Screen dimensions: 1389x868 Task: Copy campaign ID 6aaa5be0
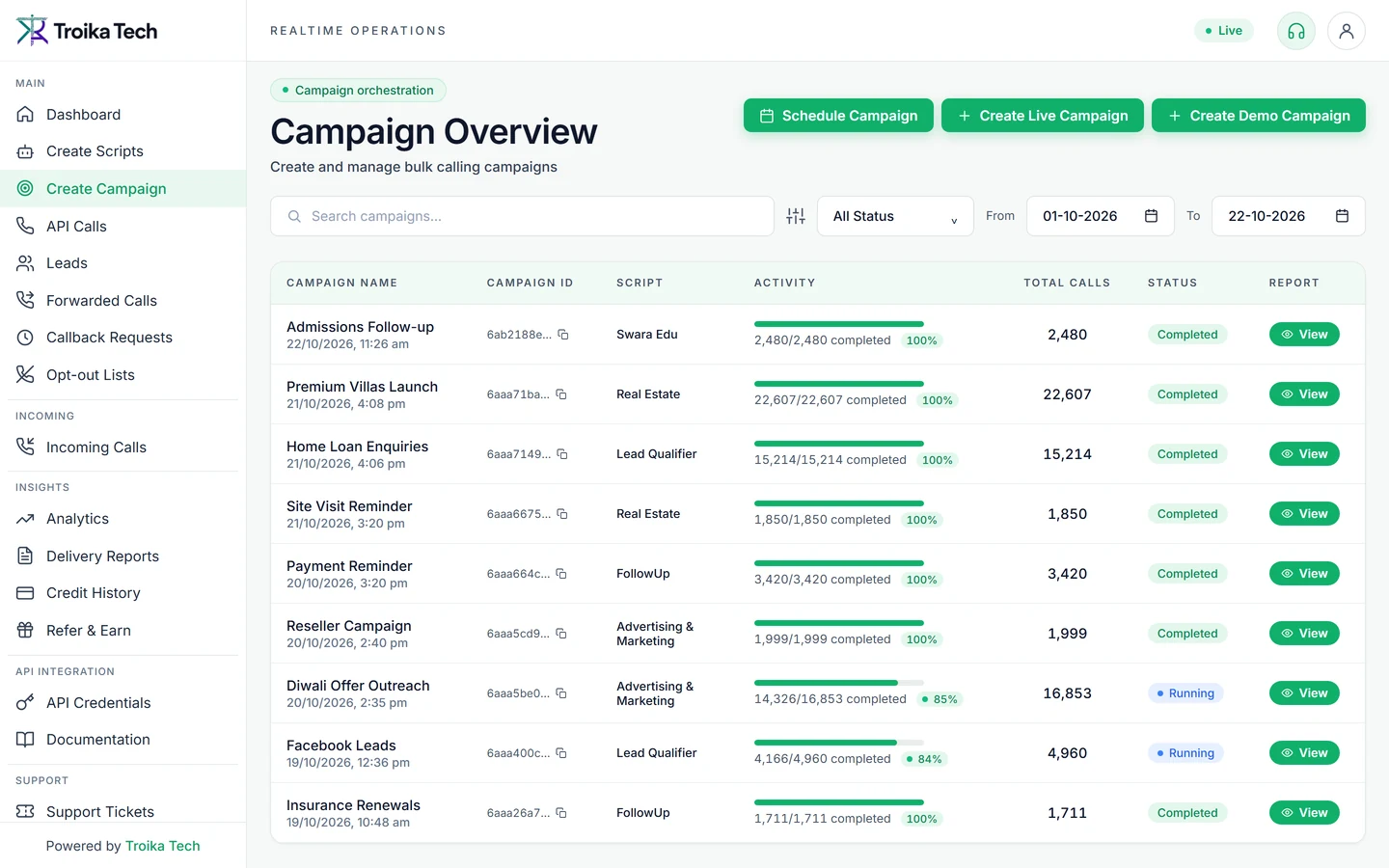pos(561,693)
